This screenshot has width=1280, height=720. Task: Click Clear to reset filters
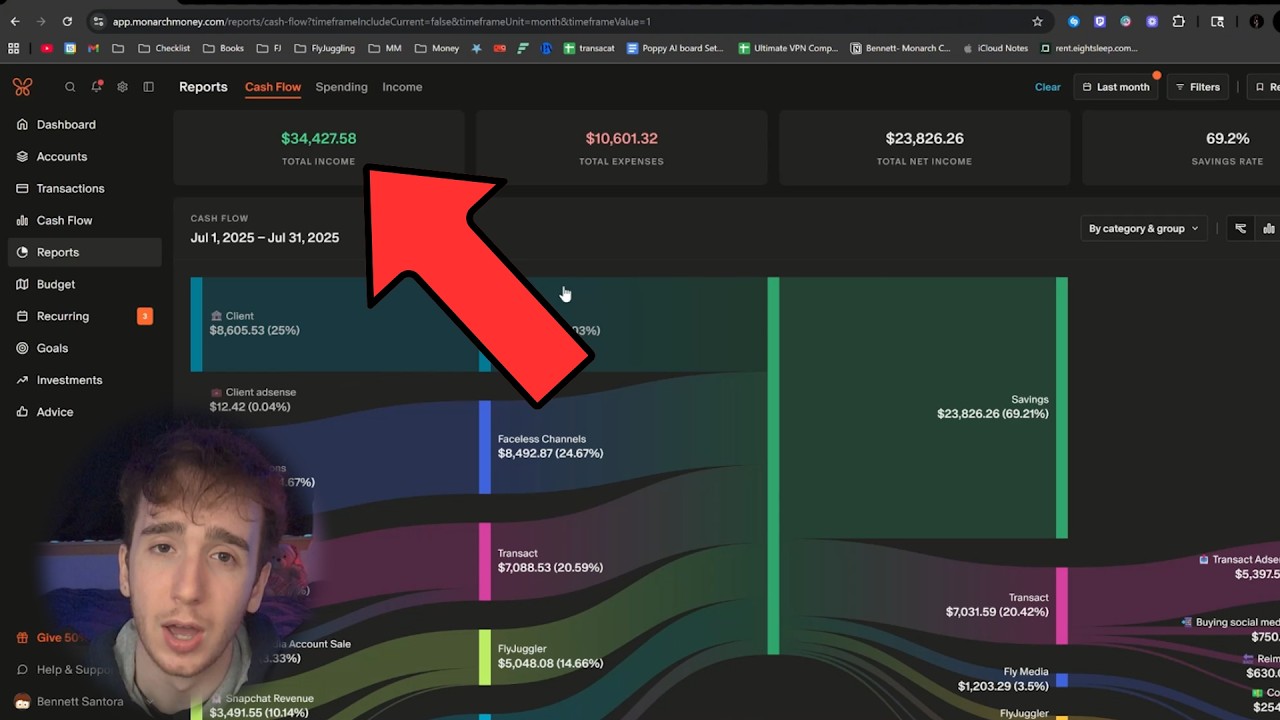click(x=1047, y=87)
